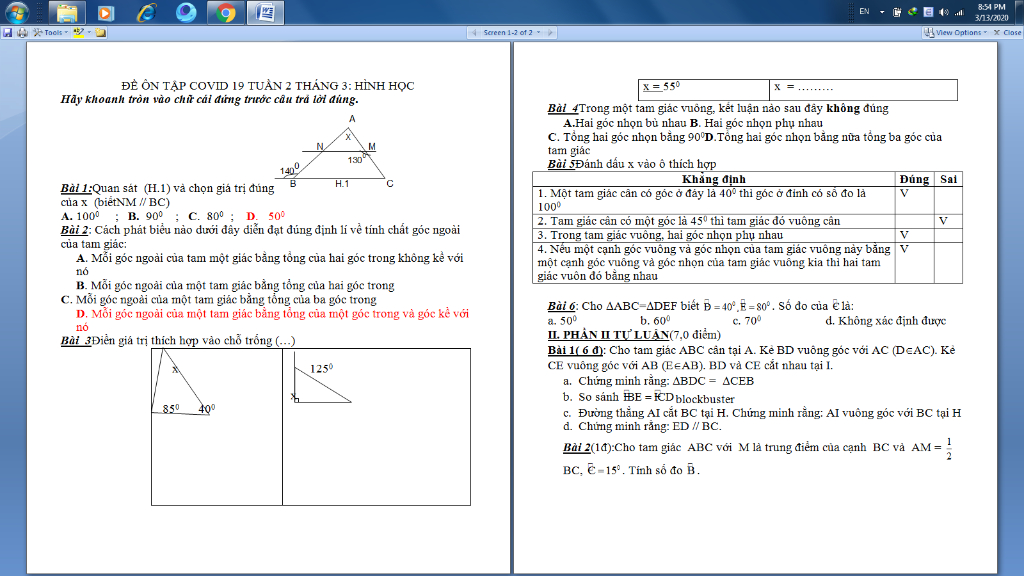Click the Safely Remove Hardware tray icon

point(897,12)
